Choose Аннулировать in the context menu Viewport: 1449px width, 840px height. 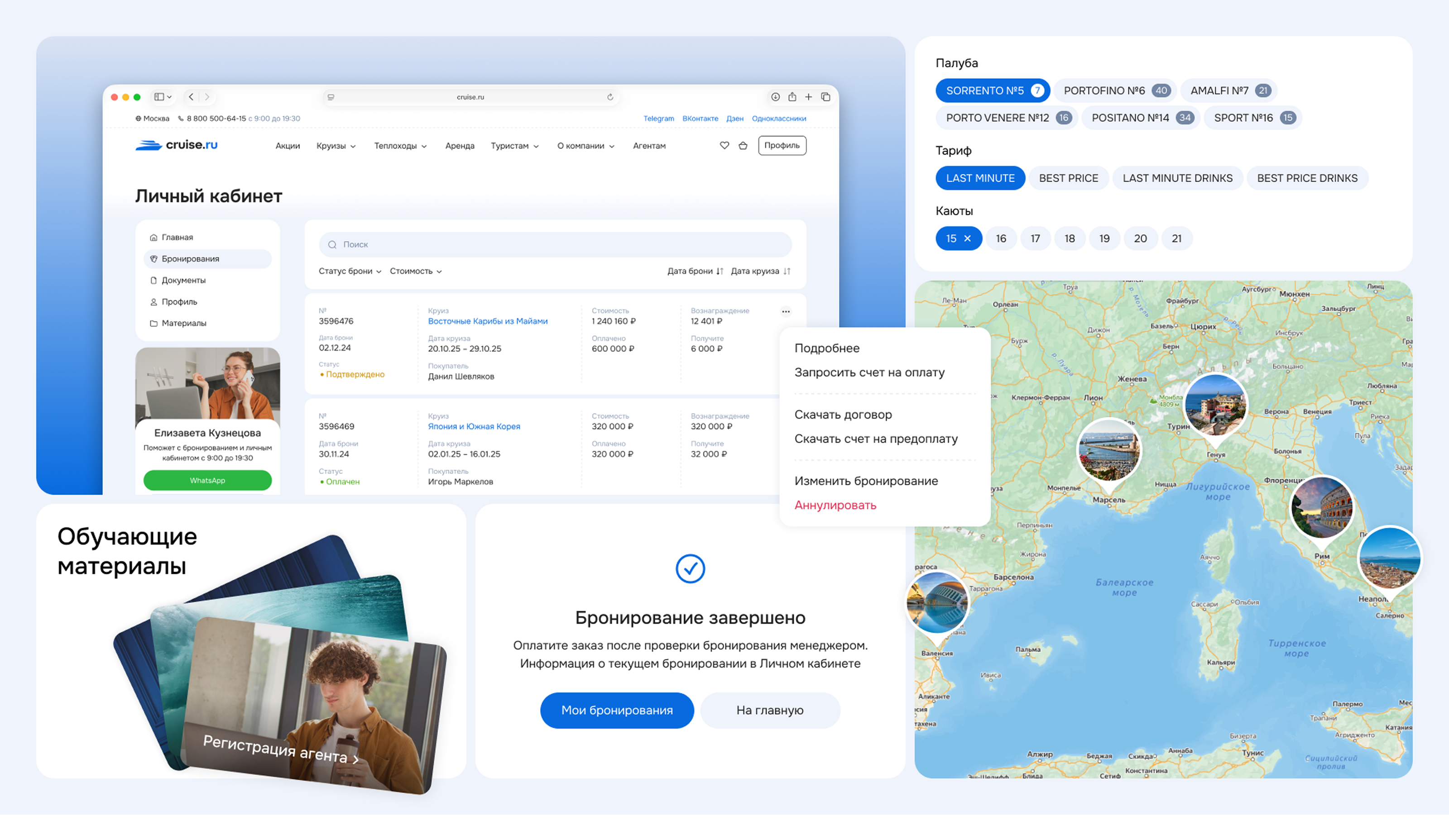(x=835, y=505)
